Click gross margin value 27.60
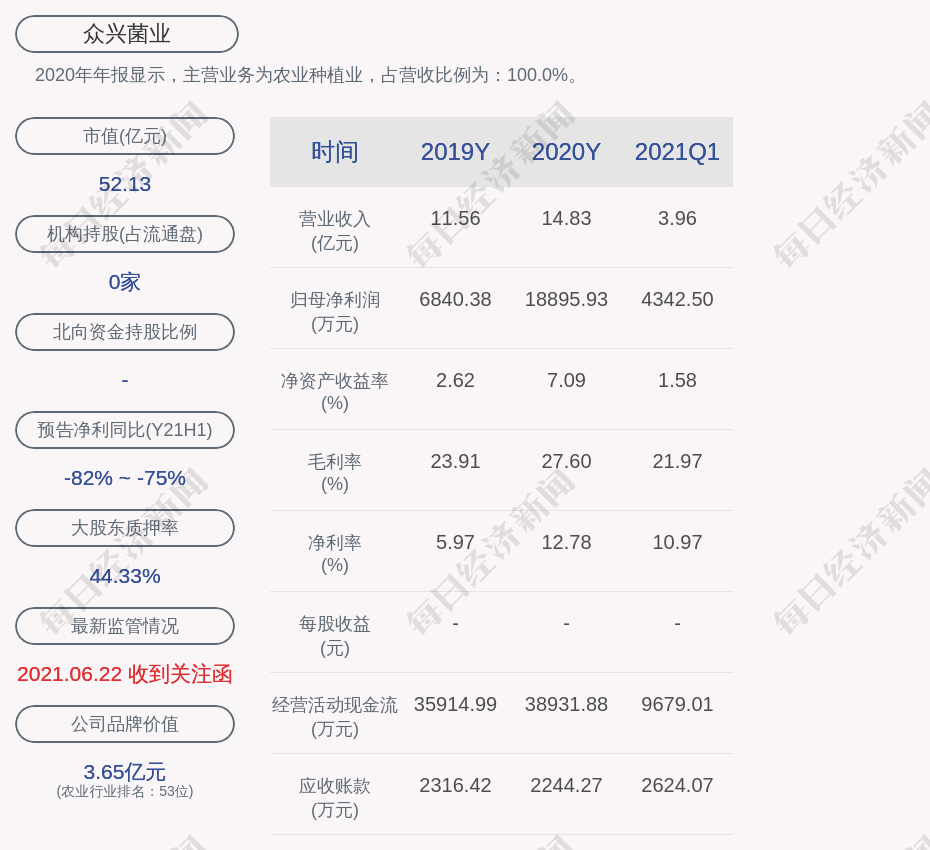This screenshot has height=850, width=930. click(x=566, y=461)
